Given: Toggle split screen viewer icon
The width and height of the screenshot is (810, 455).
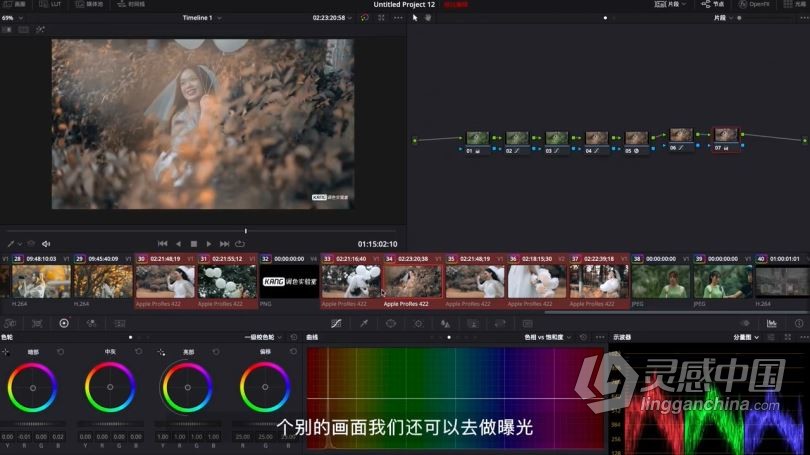Looking at the screenshot, I should click(x=24, y=30).
